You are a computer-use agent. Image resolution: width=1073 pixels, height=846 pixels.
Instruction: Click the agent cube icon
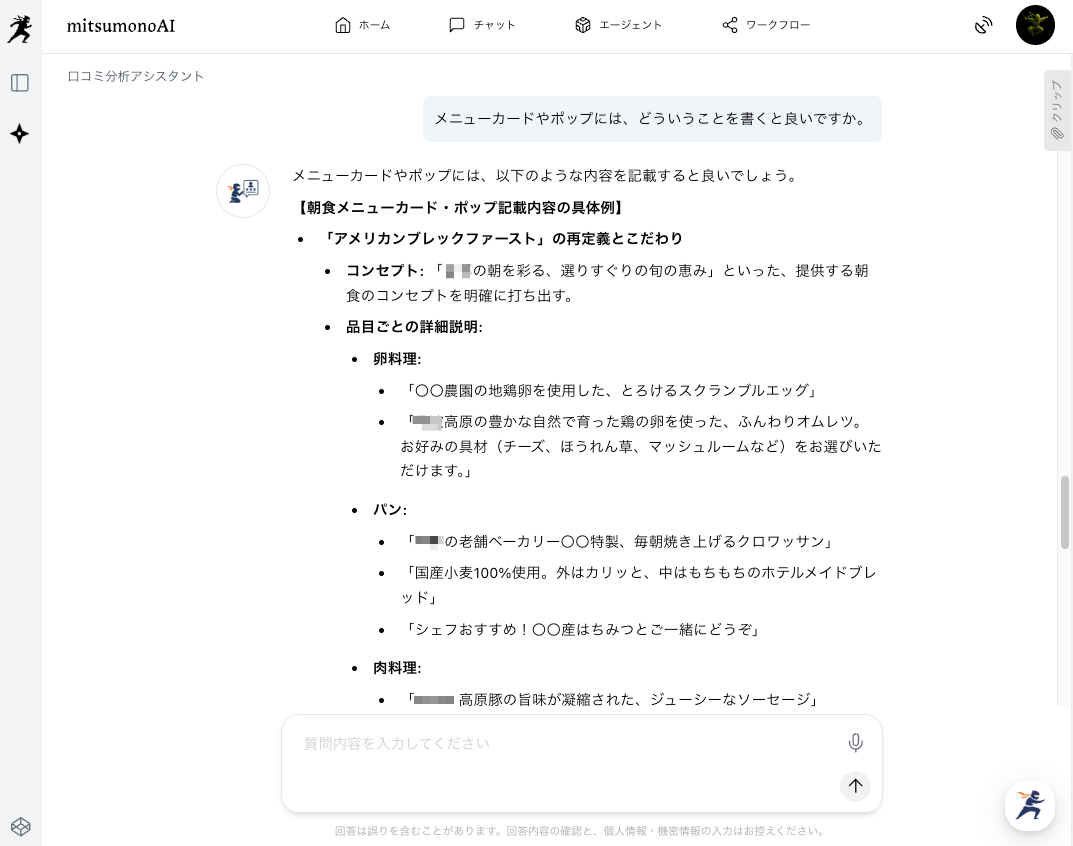(582, 25)
